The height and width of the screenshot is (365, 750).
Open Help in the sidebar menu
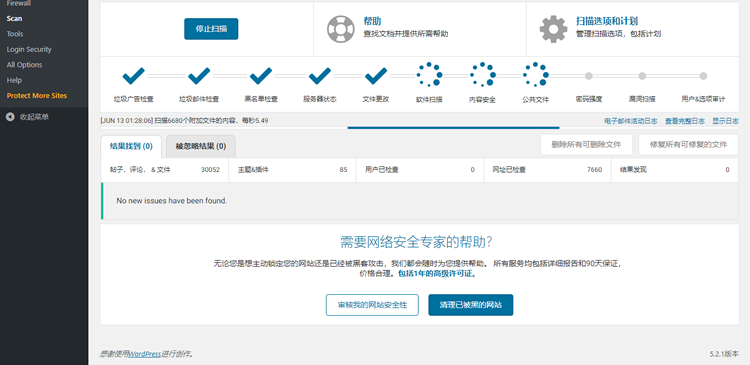(14, 80)
